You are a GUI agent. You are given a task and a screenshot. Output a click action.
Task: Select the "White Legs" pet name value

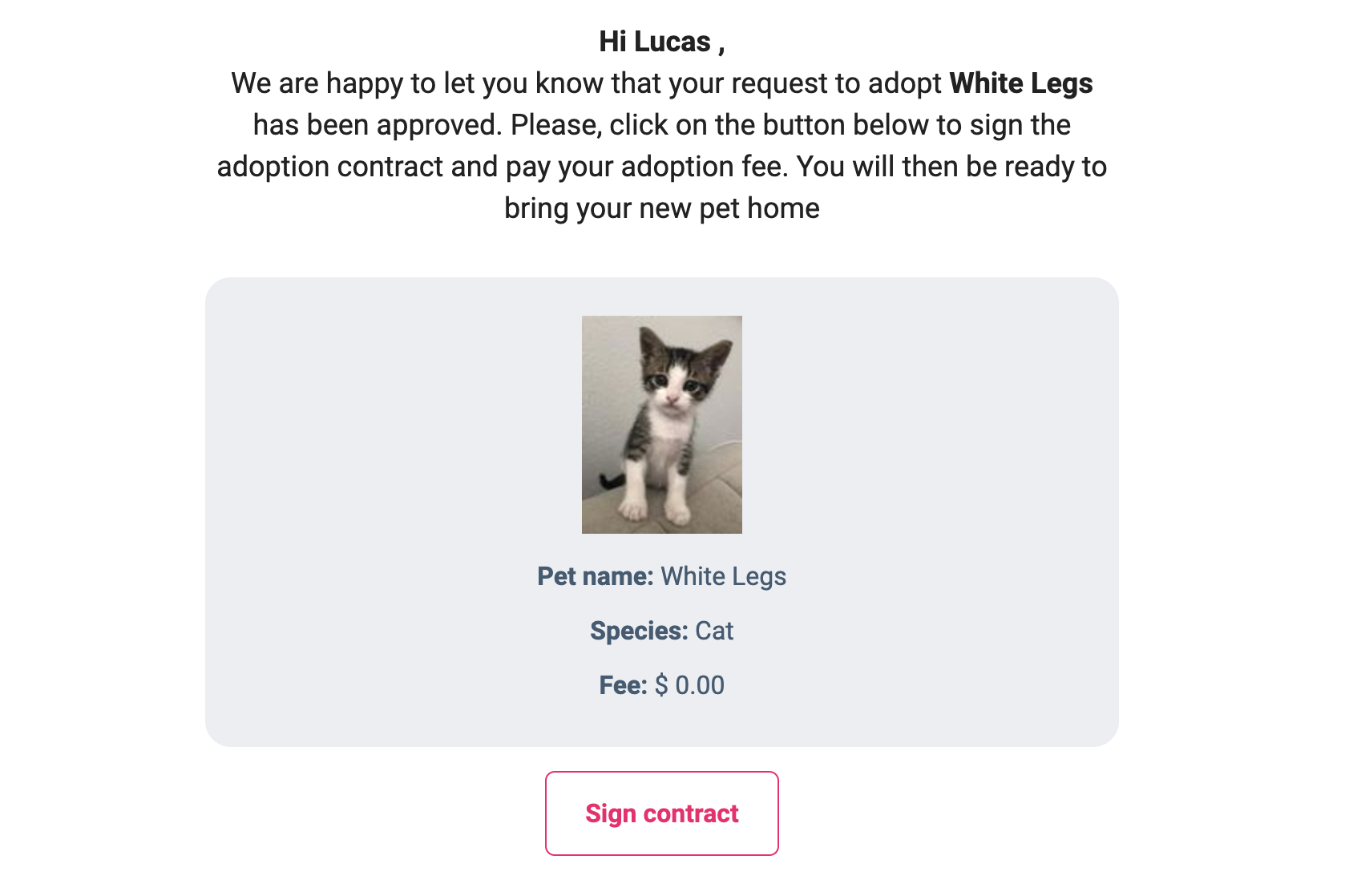[x=723, y=576]
